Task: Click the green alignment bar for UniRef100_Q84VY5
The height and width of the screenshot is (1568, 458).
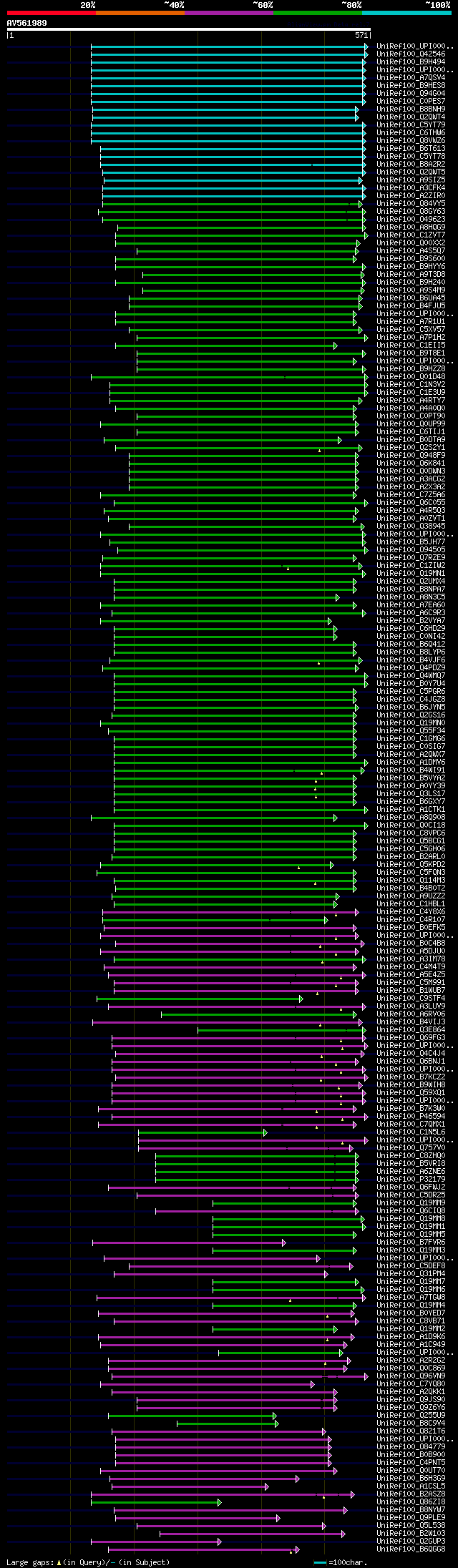Action: click(233, 203)
